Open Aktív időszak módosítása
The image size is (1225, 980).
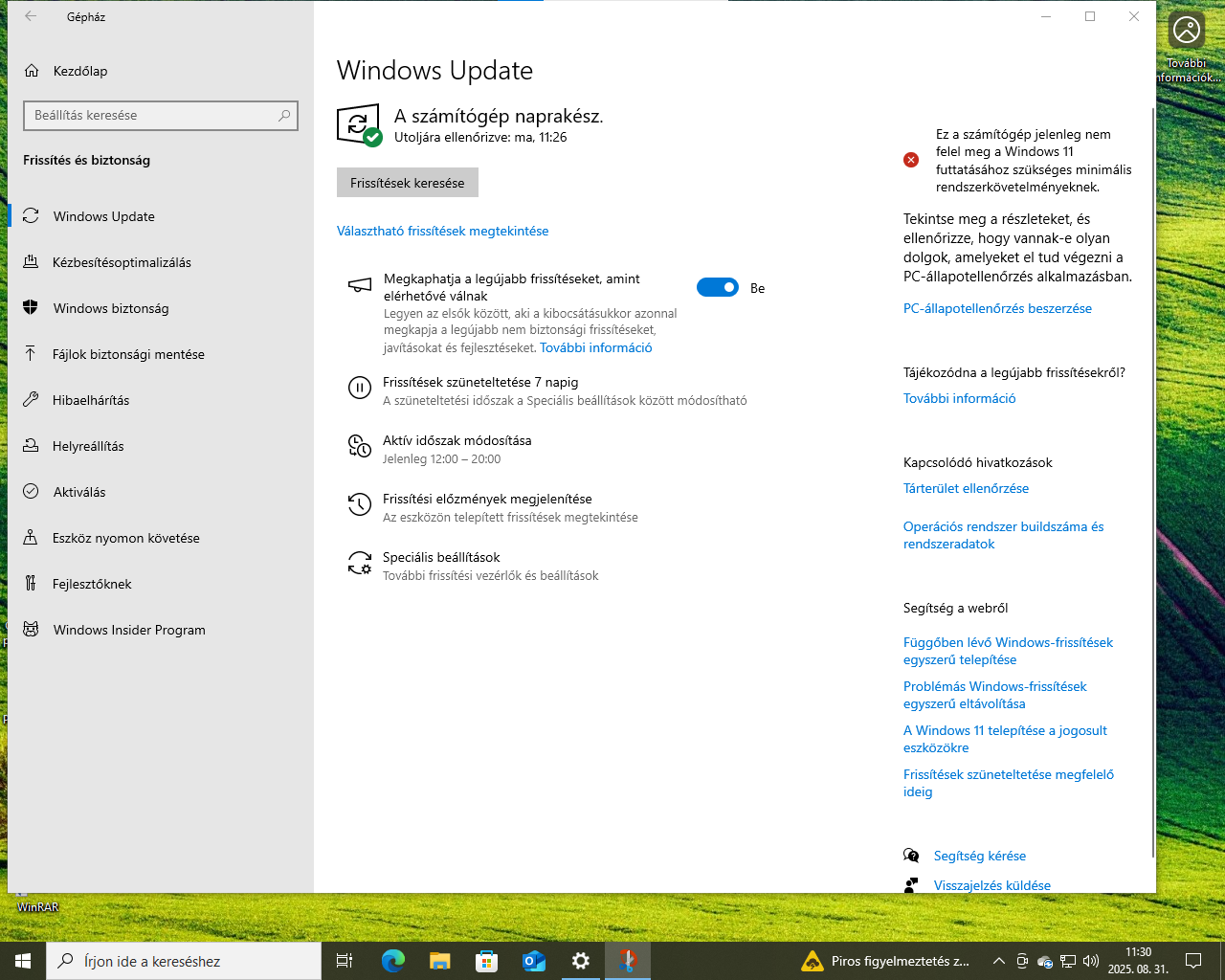(440, 449)
